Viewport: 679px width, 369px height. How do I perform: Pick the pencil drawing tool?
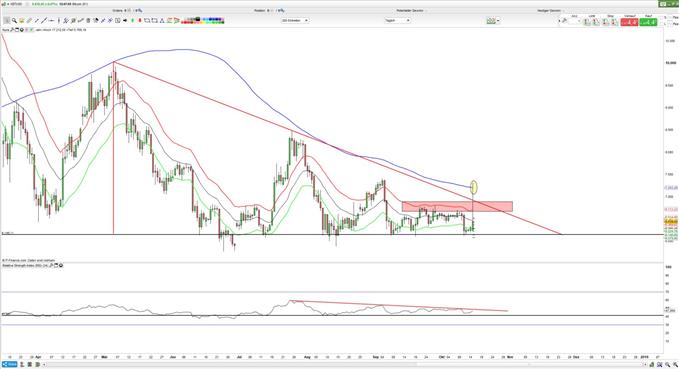pos(29,20)
